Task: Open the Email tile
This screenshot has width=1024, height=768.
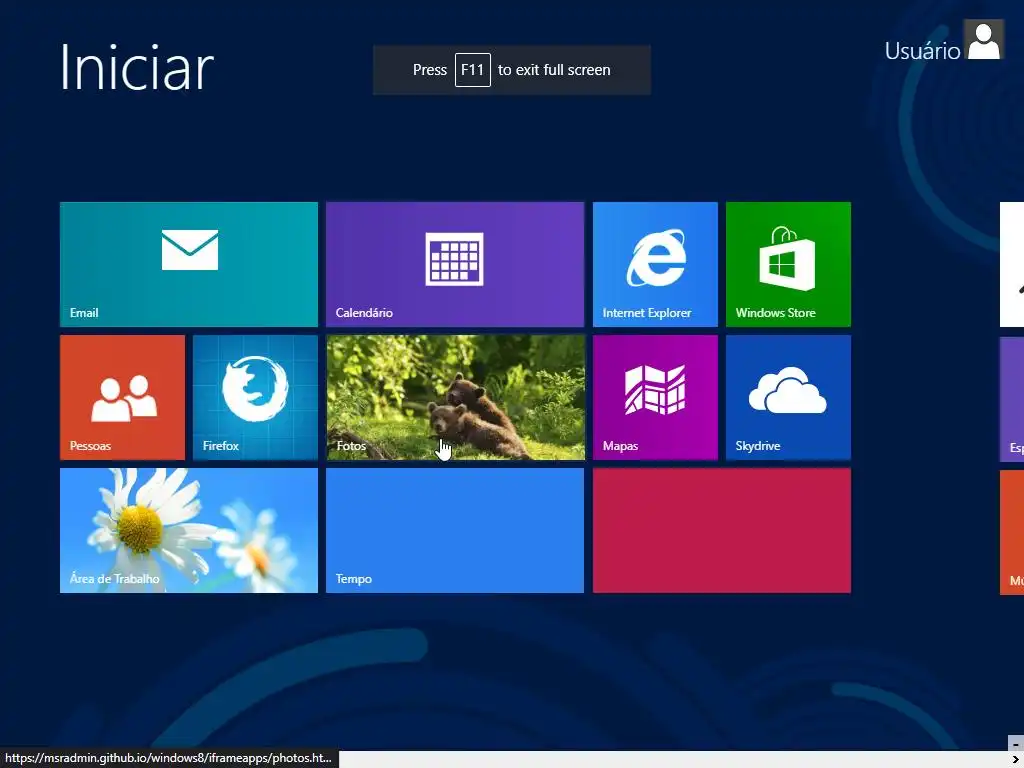Action: (189, 264)
